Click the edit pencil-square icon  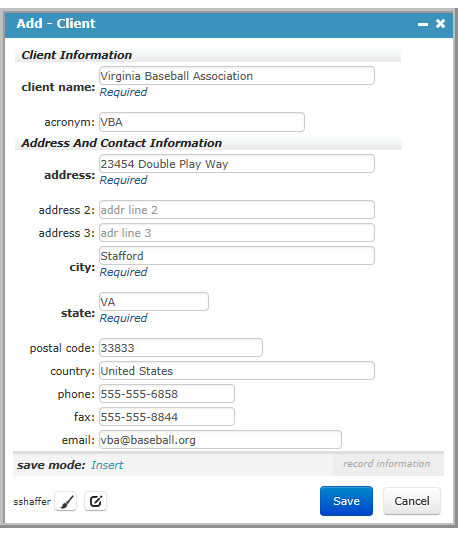click(96, 501)
